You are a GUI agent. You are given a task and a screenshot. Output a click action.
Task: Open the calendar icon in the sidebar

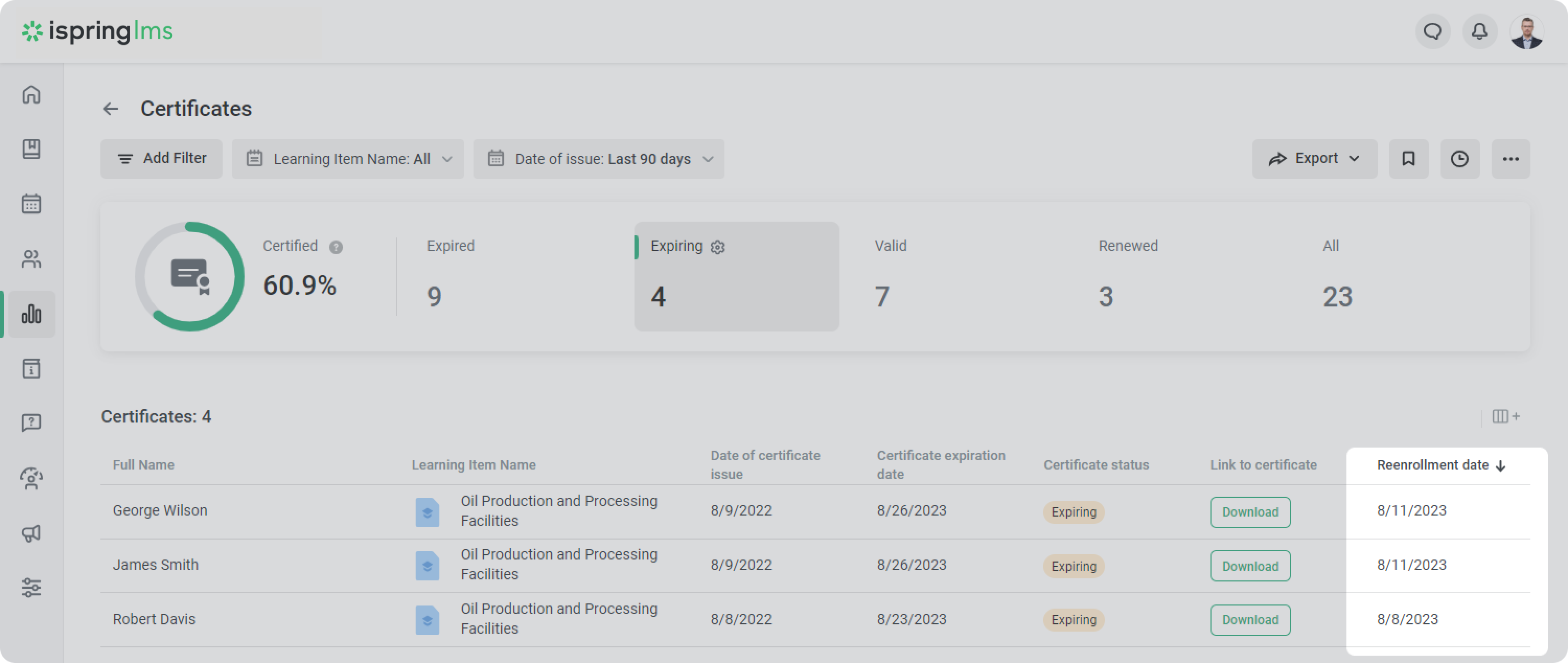coord(31,203)
